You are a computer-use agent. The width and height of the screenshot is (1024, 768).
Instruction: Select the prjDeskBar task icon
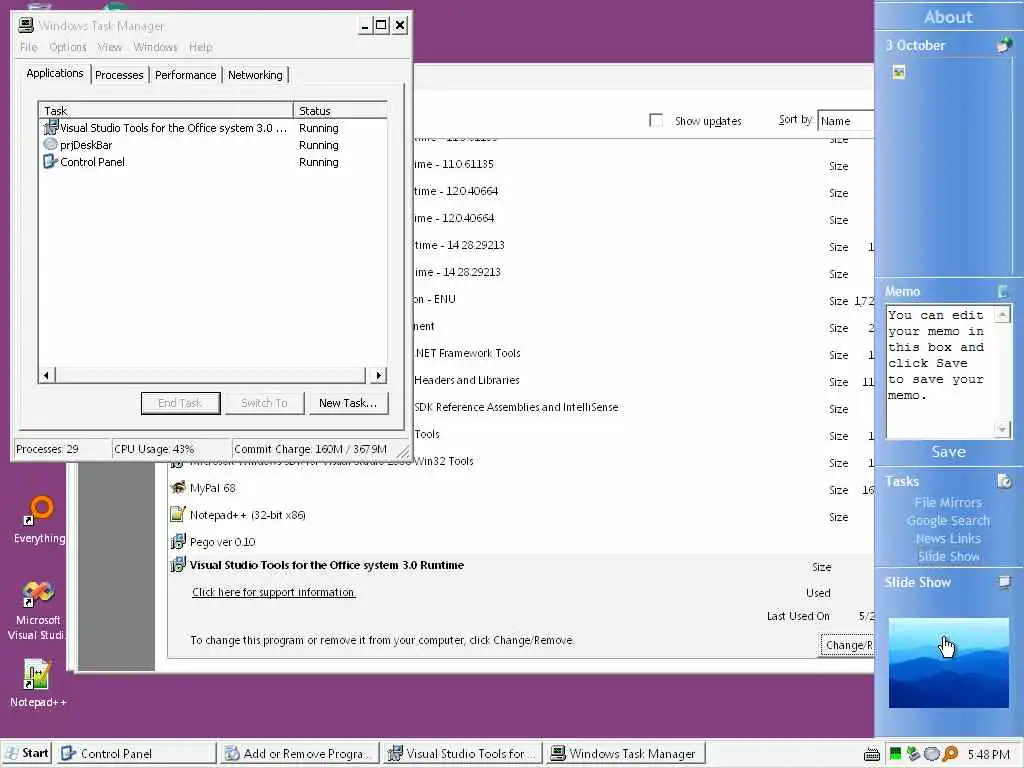point(51,144)
